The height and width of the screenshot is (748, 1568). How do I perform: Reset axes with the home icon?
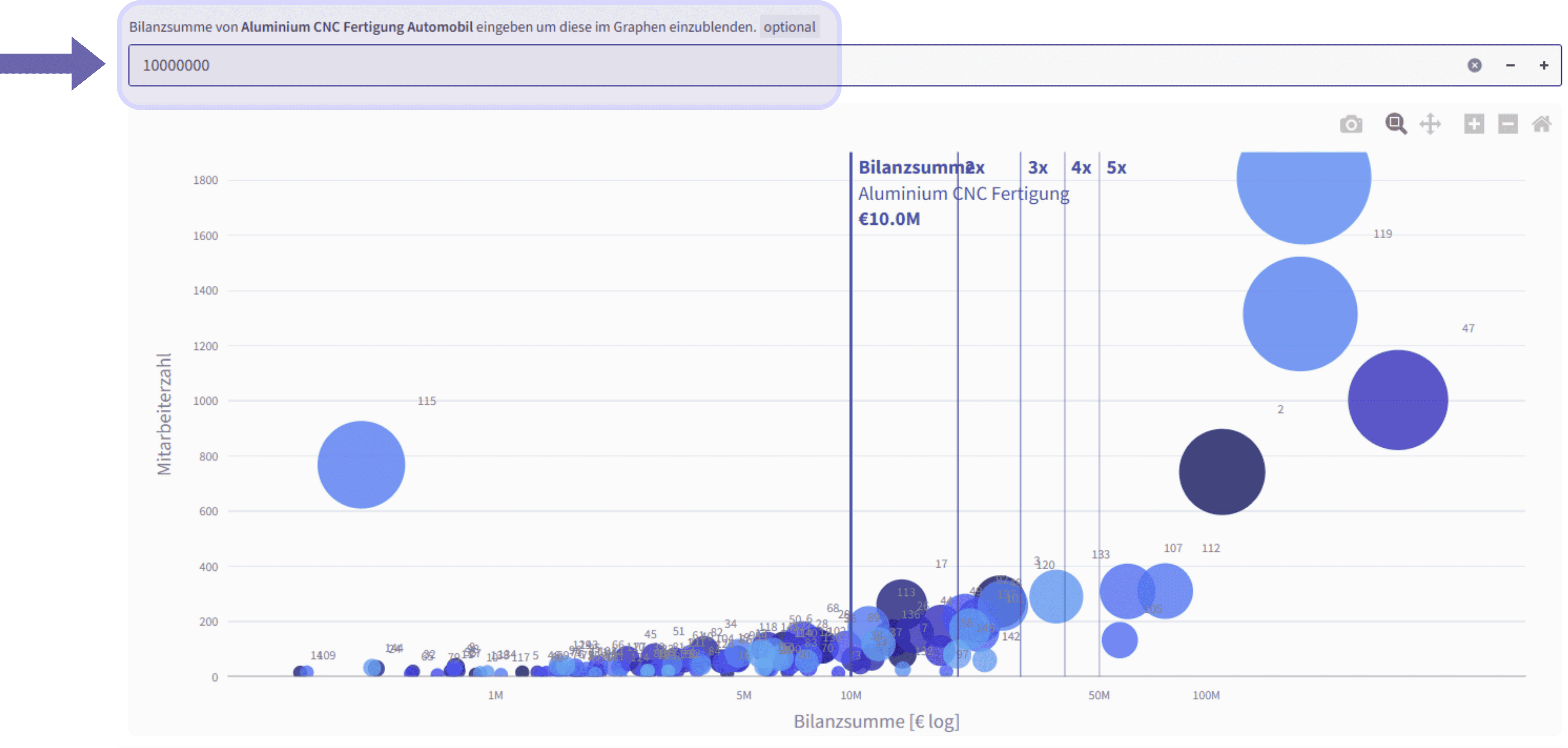point(1541,124)
